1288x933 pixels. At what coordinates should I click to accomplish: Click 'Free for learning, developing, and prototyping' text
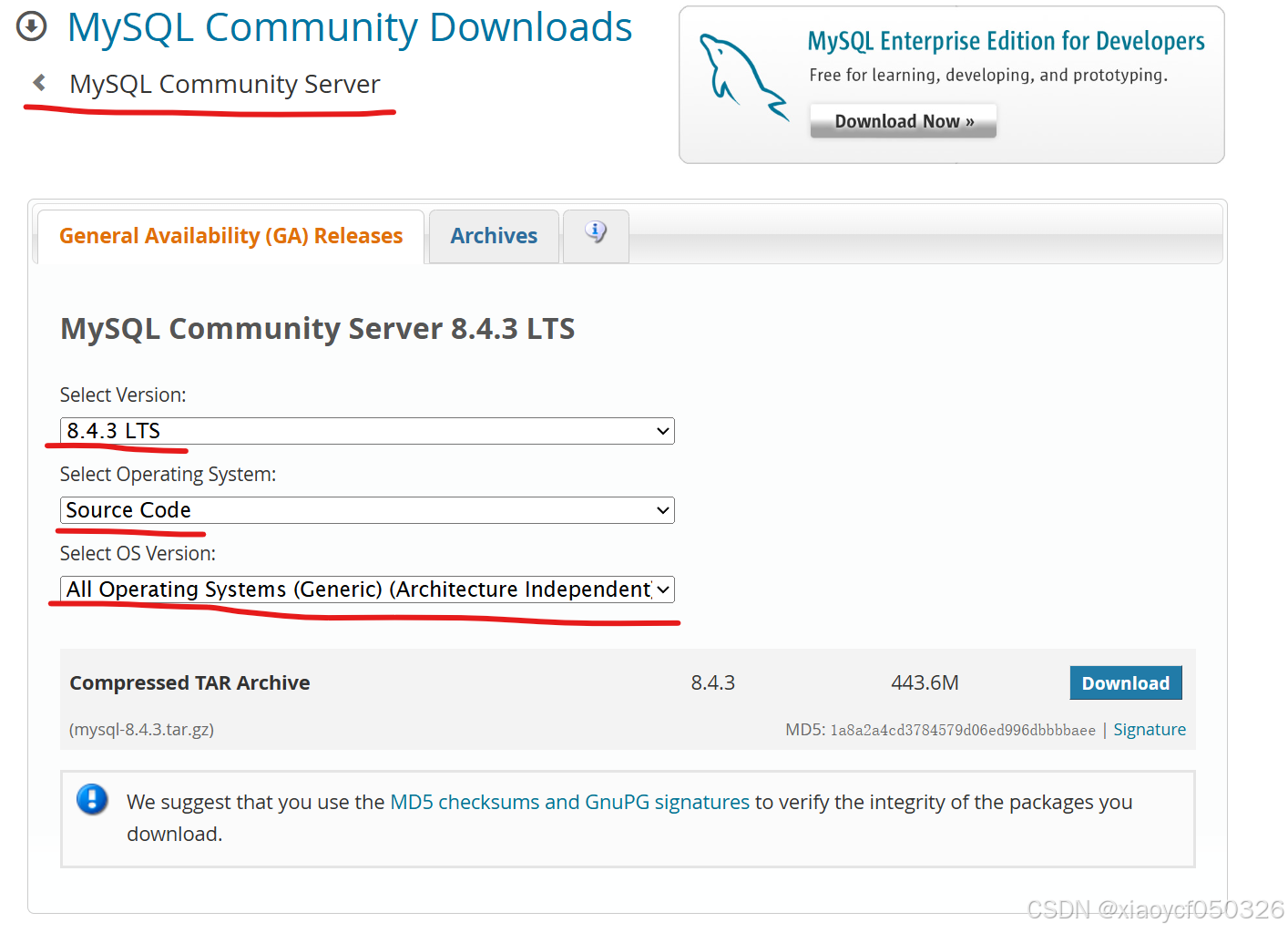pos(988,75)
